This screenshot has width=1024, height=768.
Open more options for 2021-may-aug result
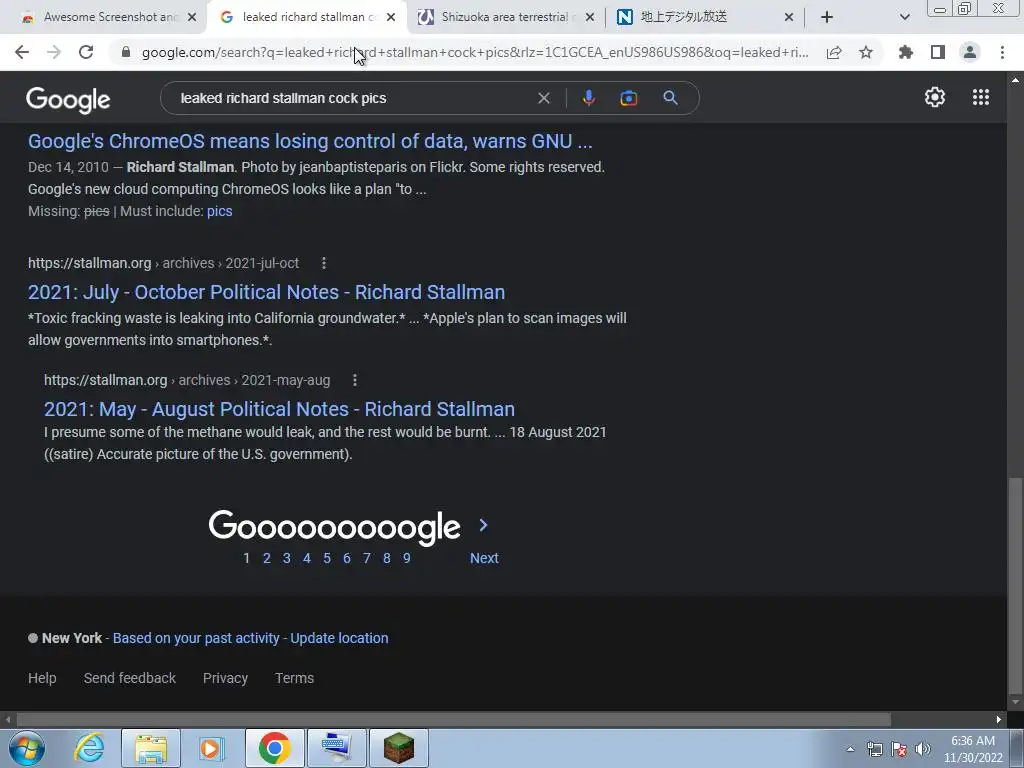355,380
